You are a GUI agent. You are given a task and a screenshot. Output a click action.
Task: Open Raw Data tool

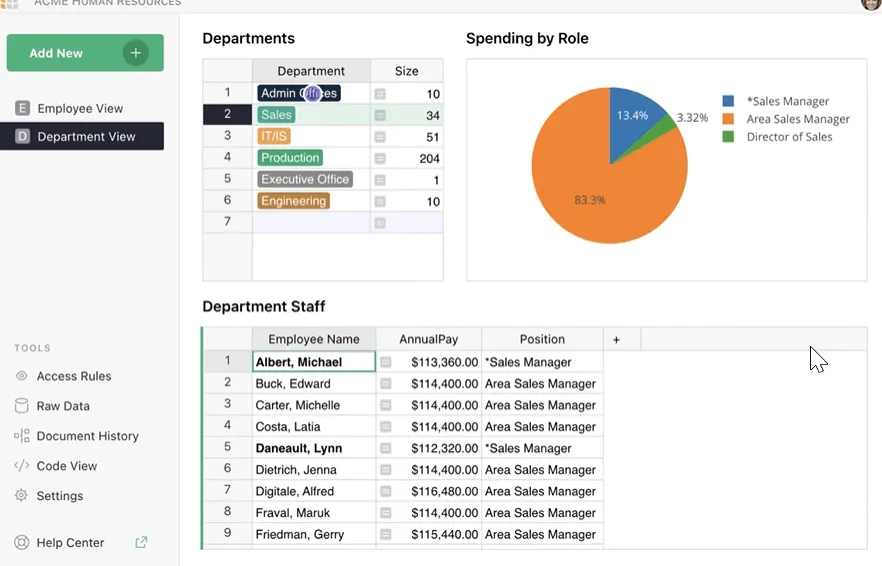63,406
